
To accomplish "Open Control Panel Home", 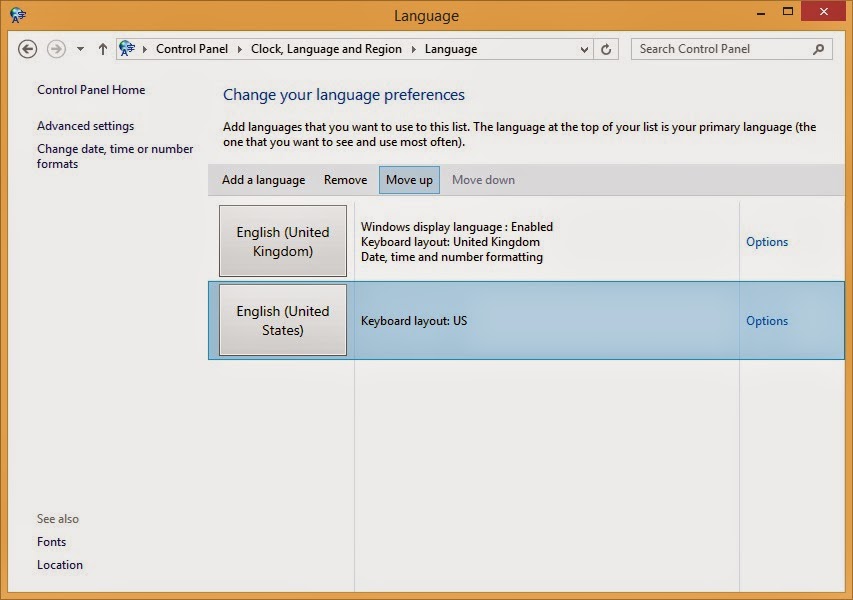I will tap(91, 90).
